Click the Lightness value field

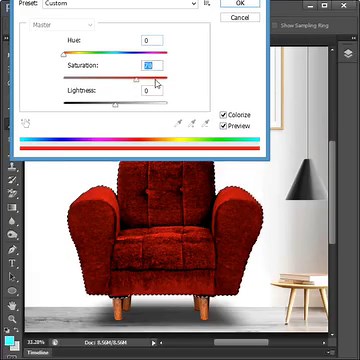[152, 91]
